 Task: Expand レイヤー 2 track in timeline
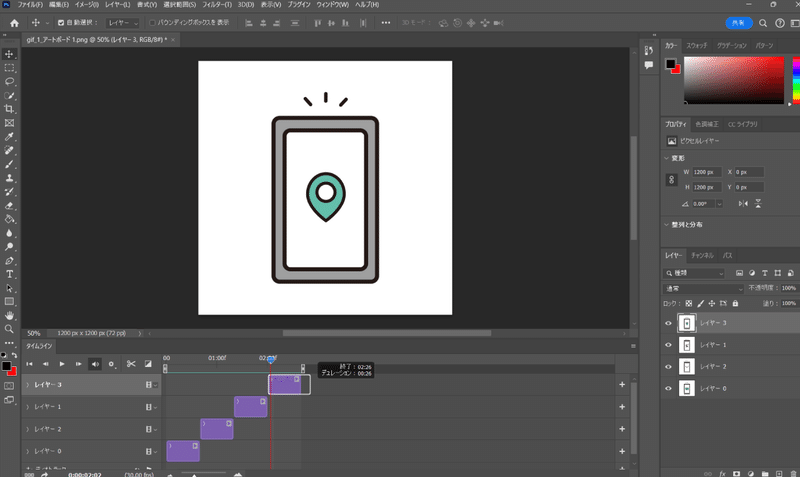[28, 429]
